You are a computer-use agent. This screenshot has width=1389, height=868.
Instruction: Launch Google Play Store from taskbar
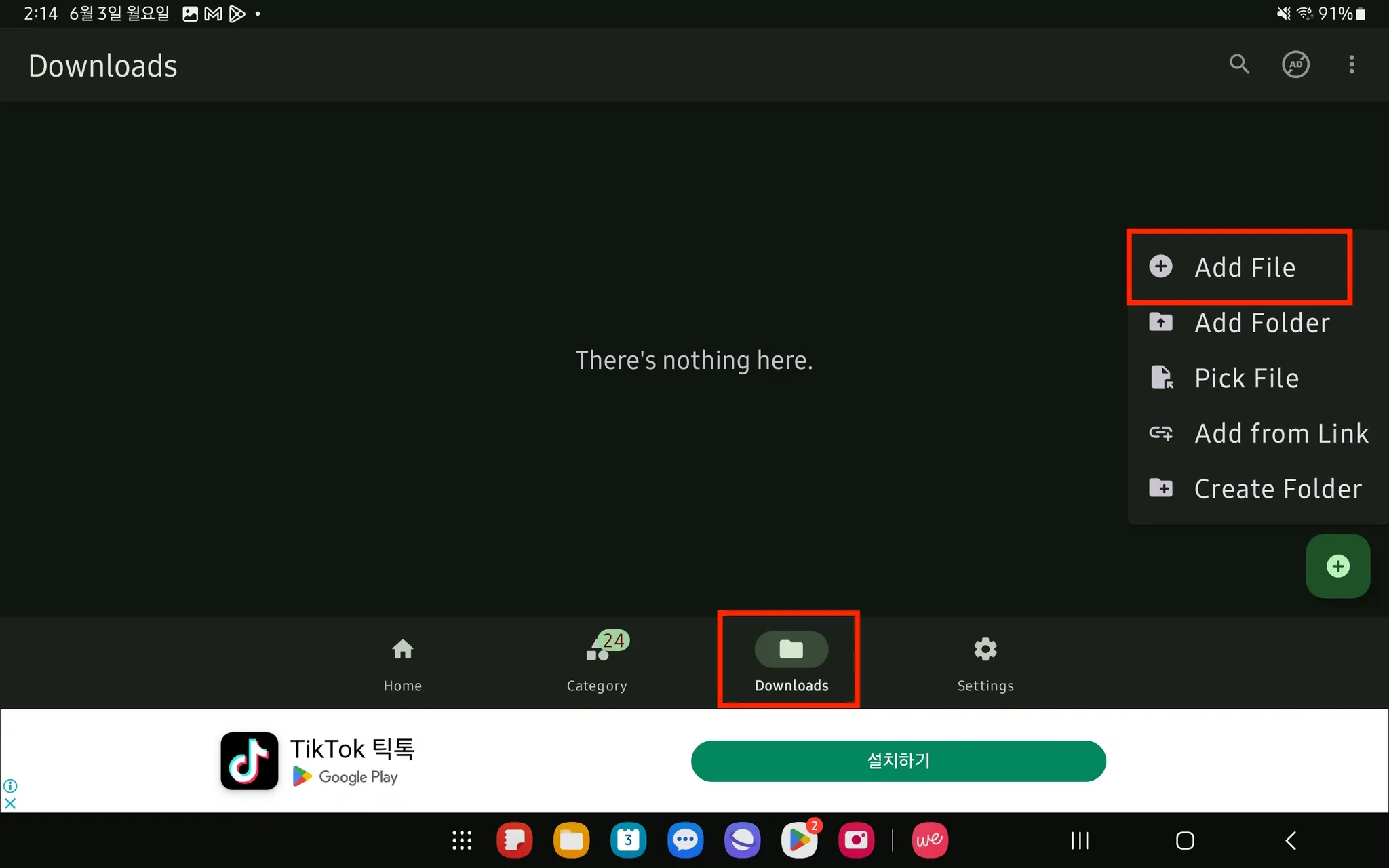coord(800,841)
